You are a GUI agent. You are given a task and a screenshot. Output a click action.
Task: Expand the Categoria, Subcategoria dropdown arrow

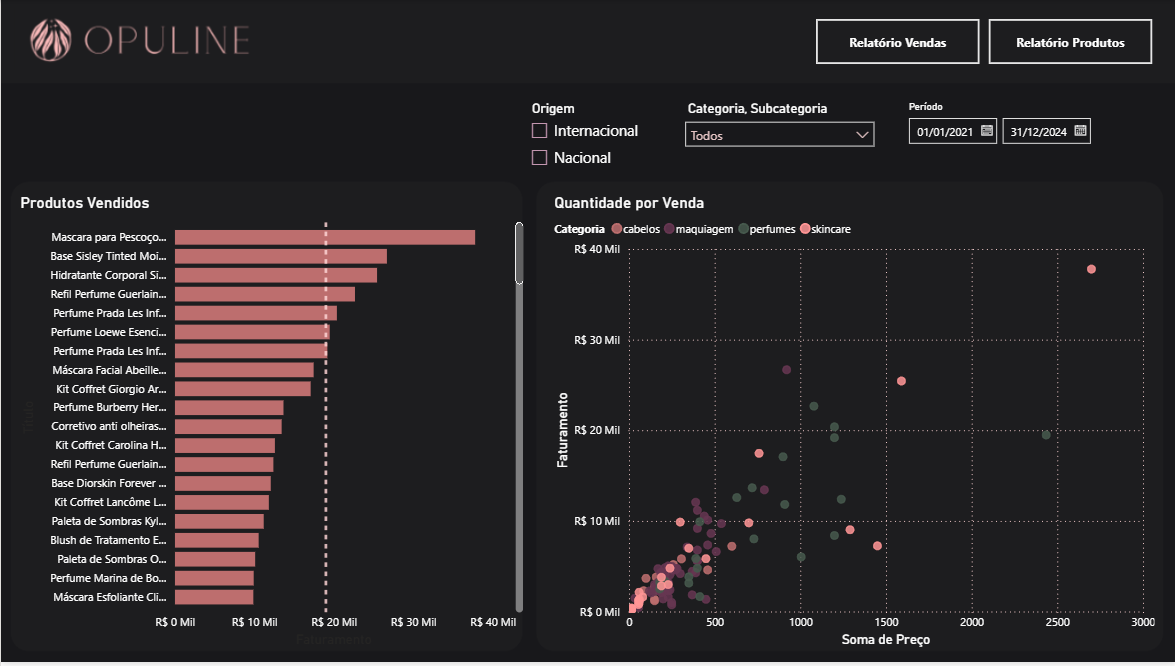(862, 135)
